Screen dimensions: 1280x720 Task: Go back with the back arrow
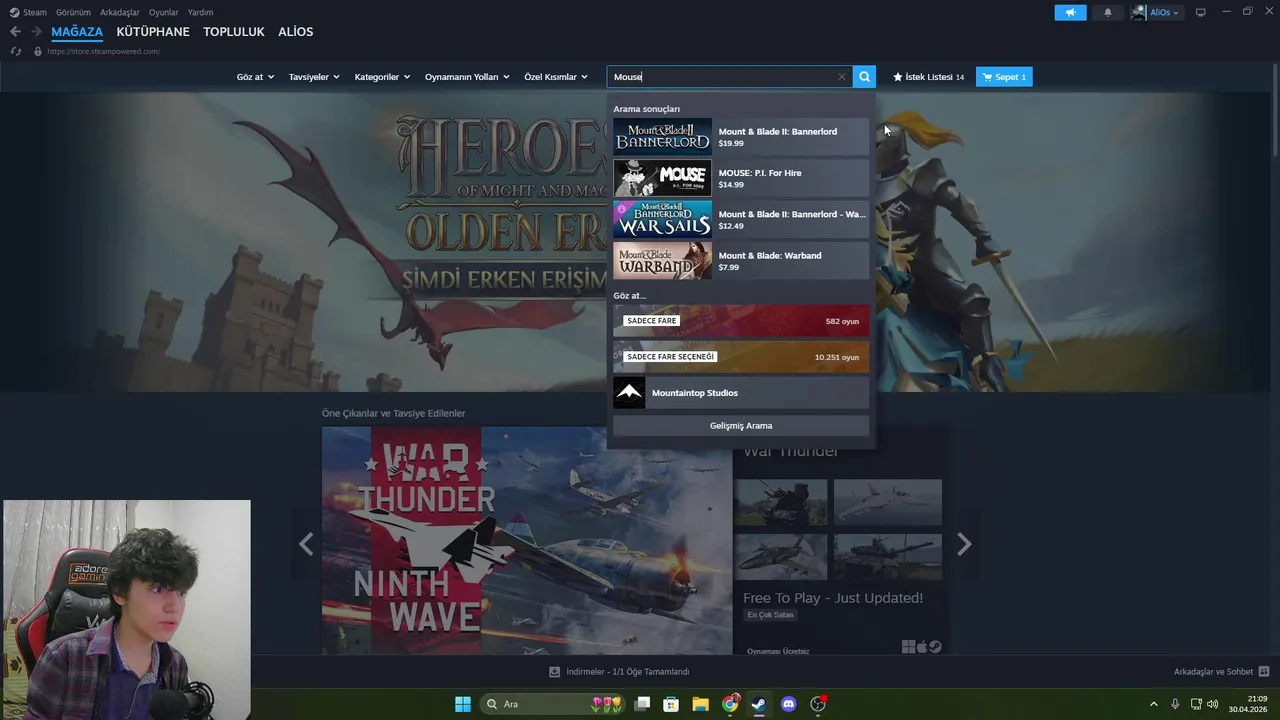(15, 32)
